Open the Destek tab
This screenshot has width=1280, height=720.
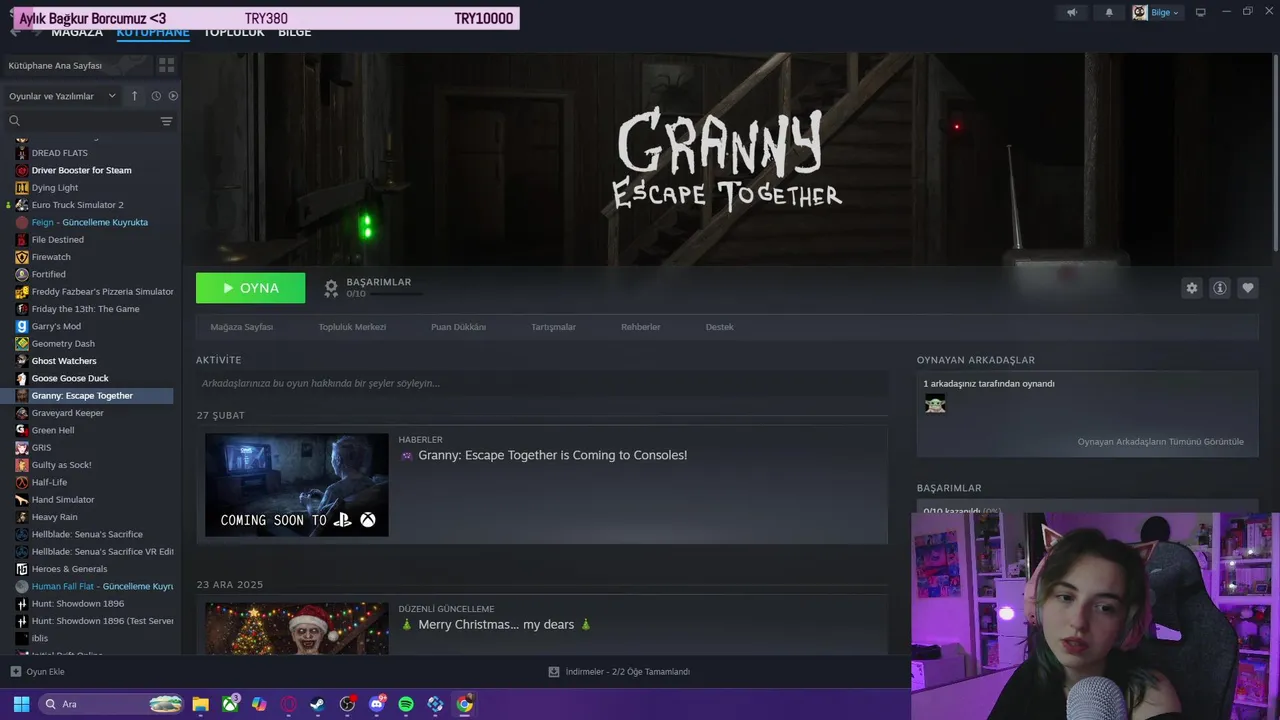pyautogui.click(x=719, y=327)
